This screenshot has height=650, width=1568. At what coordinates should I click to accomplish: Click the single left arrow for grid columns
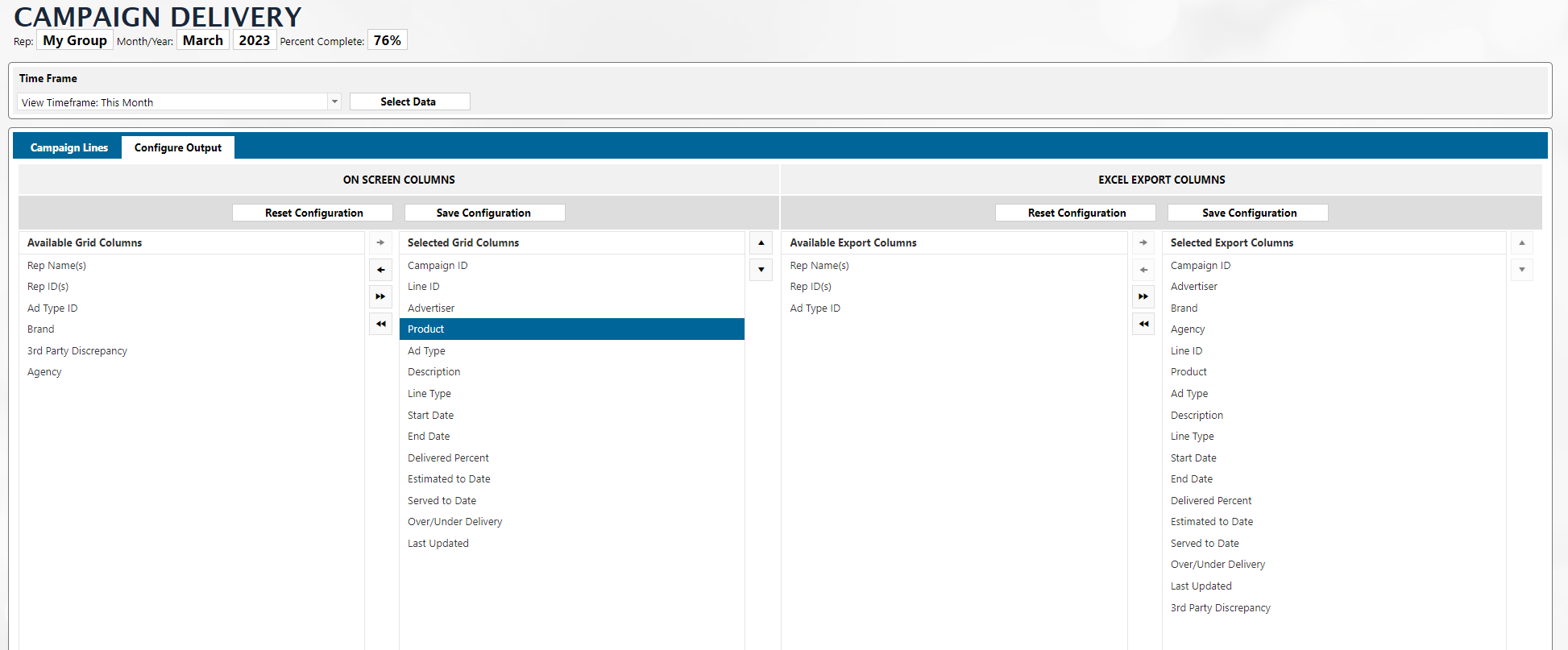point(380,270)
